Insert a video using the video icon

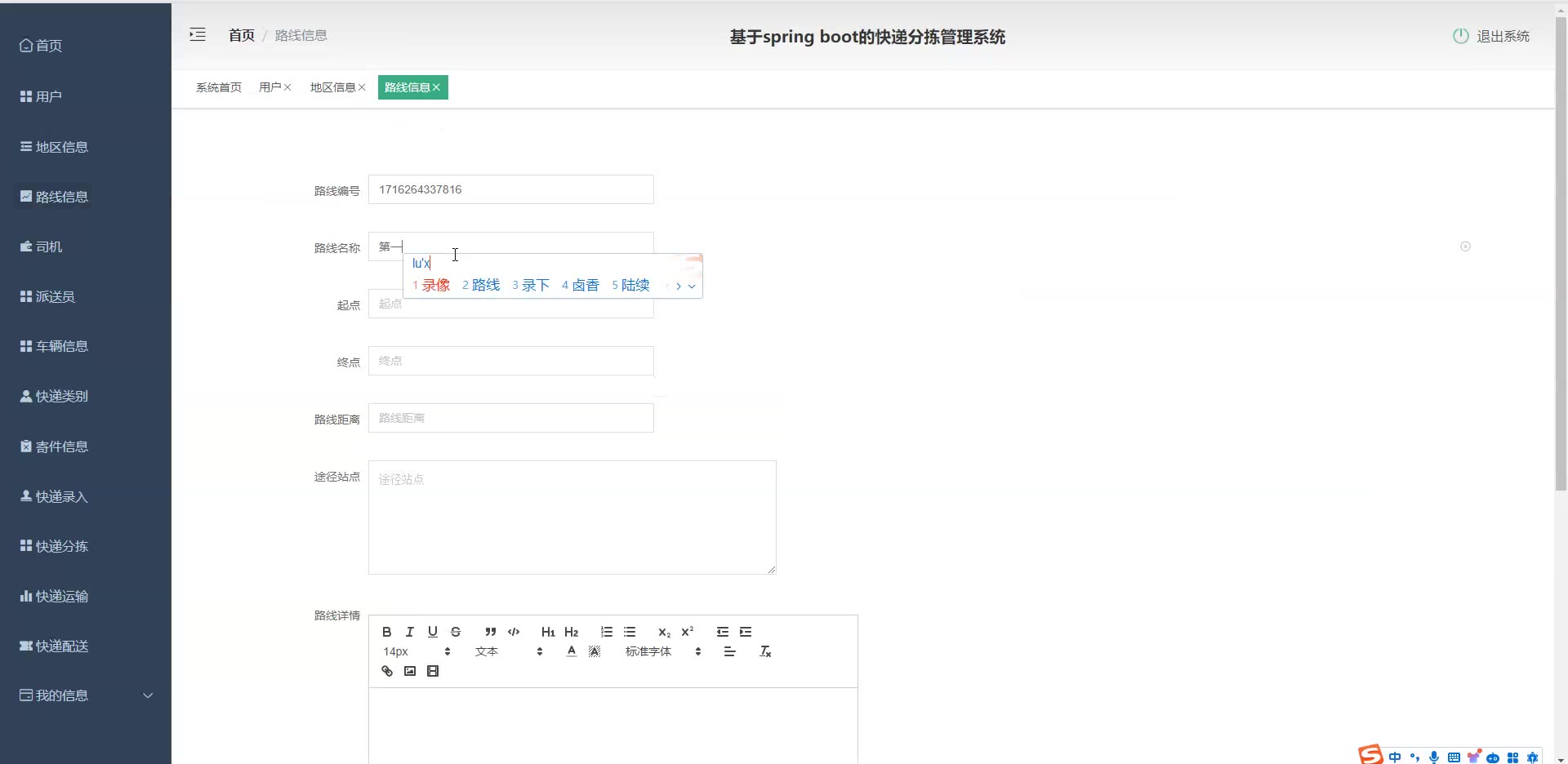(433, 671)
